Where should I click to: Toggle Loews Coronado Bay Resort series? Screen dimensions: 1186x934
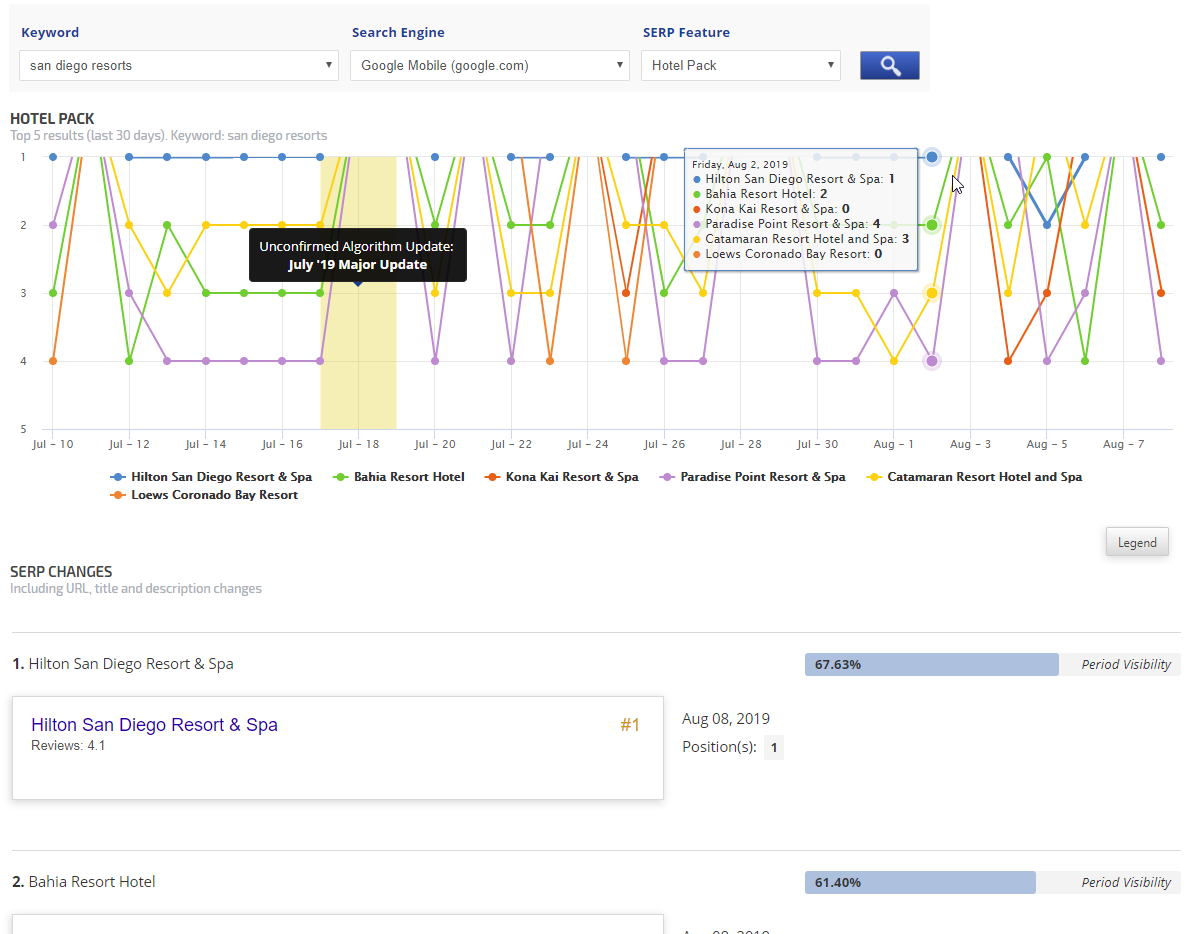click(x=213, y=495)
